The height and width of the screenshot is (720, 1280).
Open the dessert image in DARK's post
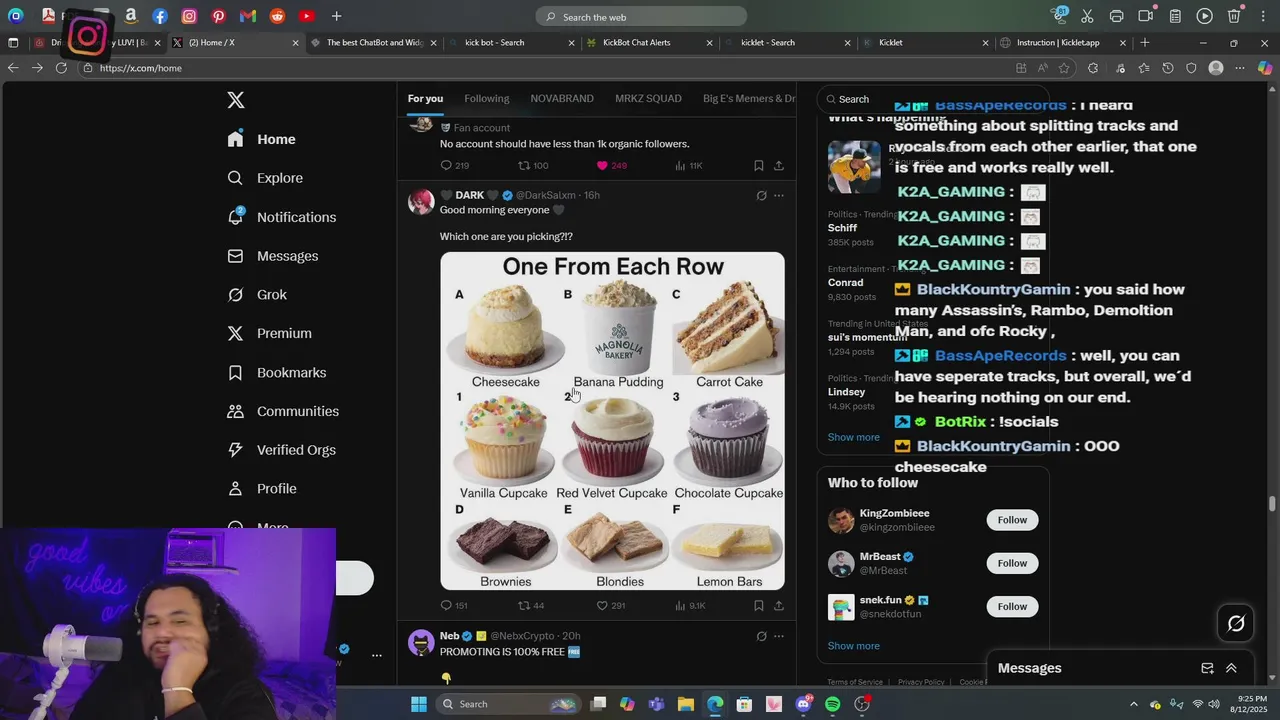pyautogui.click(x=612, y=421)
